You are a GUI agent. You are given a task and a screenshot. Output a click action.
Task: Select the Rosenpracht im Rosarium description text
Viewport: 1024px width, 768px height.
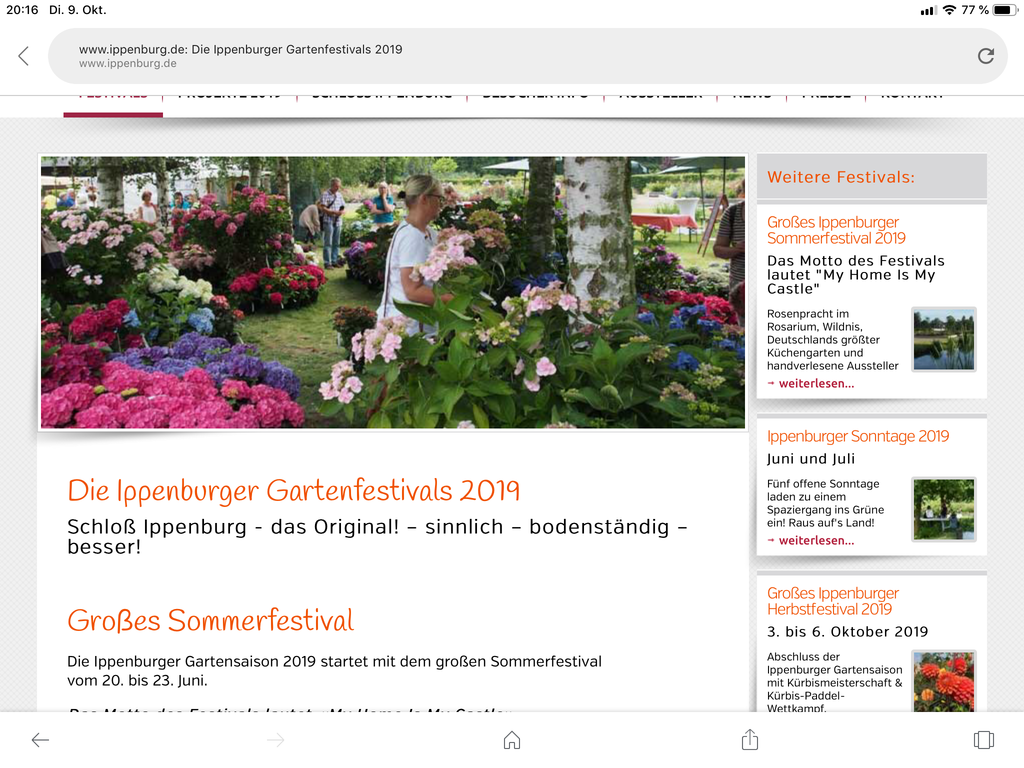coord(833,340)
